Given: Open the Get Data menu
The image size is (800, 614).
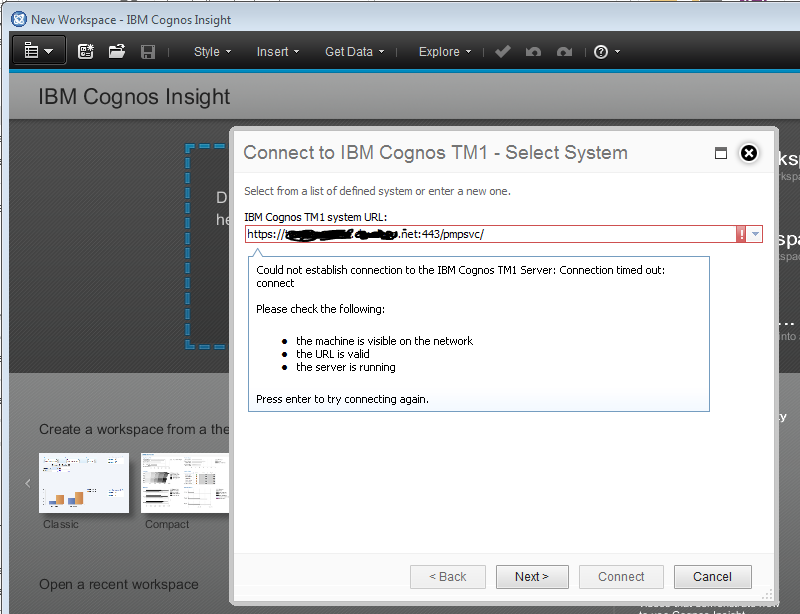Looking at the screenshot, I should (x=355, y=52).
